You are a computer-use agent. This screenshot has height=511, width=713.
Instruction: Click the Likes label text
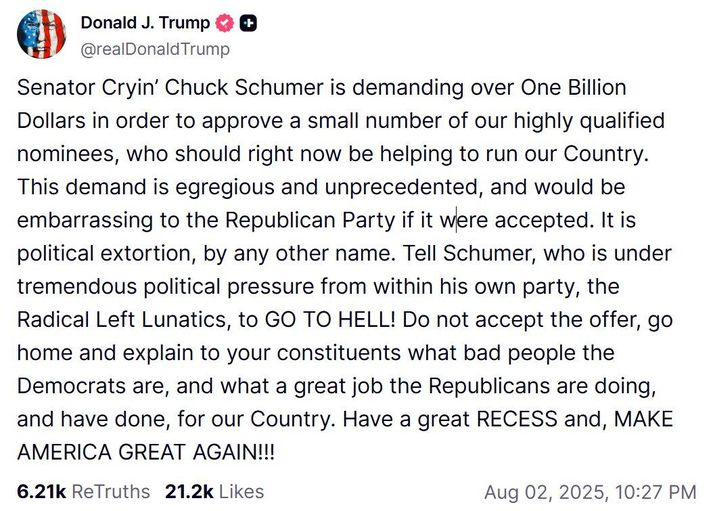tap(241, 491)
